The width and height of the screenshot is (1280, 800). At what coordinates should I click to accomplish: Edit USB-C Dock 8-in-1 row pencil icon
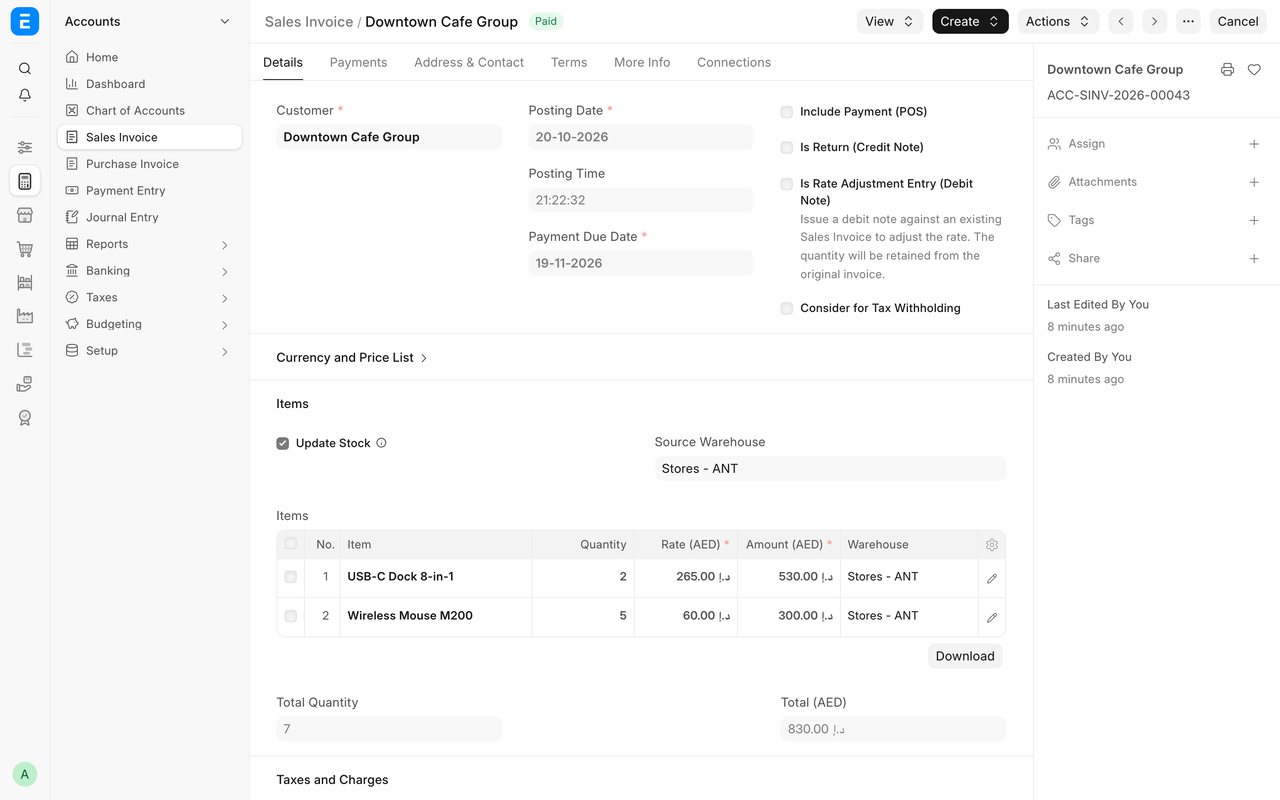[x=992, y=578]
